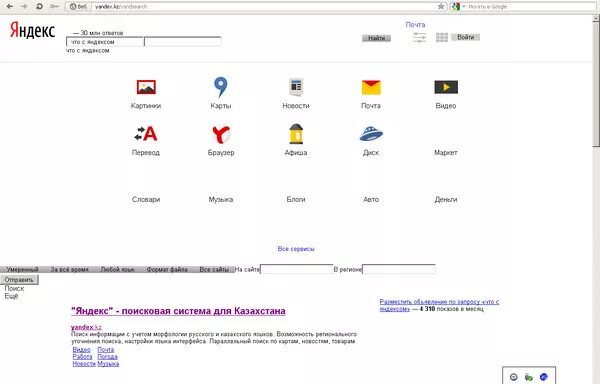Click the Отправить submit button
Viewport: 600px width, 384px height.
[x=19, y=280]
